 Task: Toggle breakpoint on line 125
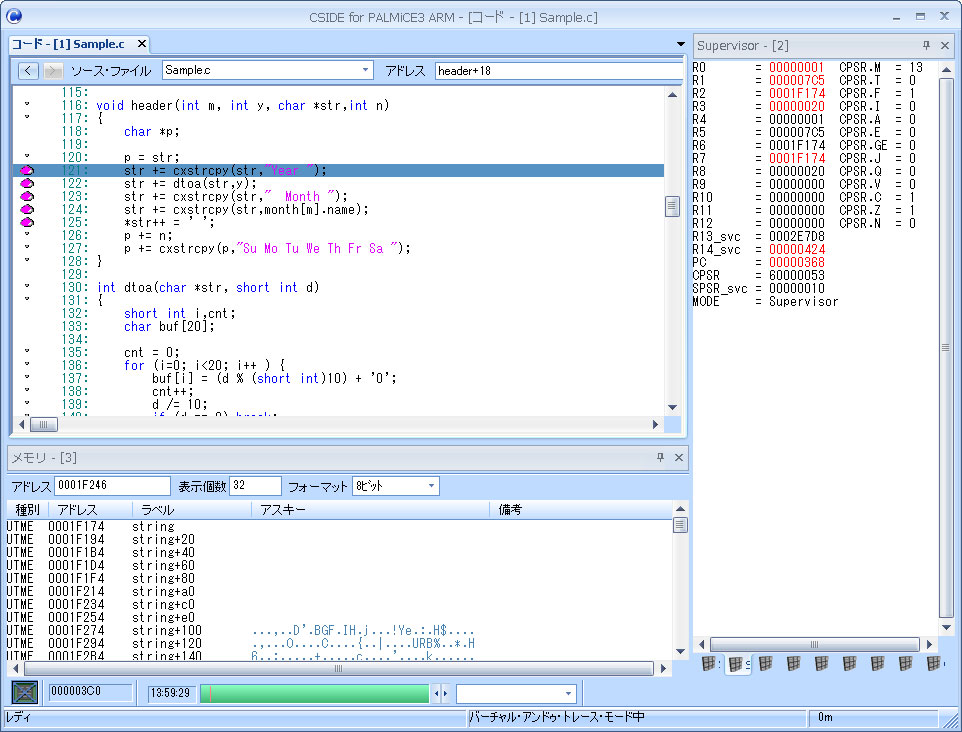pyautogui.click(x=27, y=222)
